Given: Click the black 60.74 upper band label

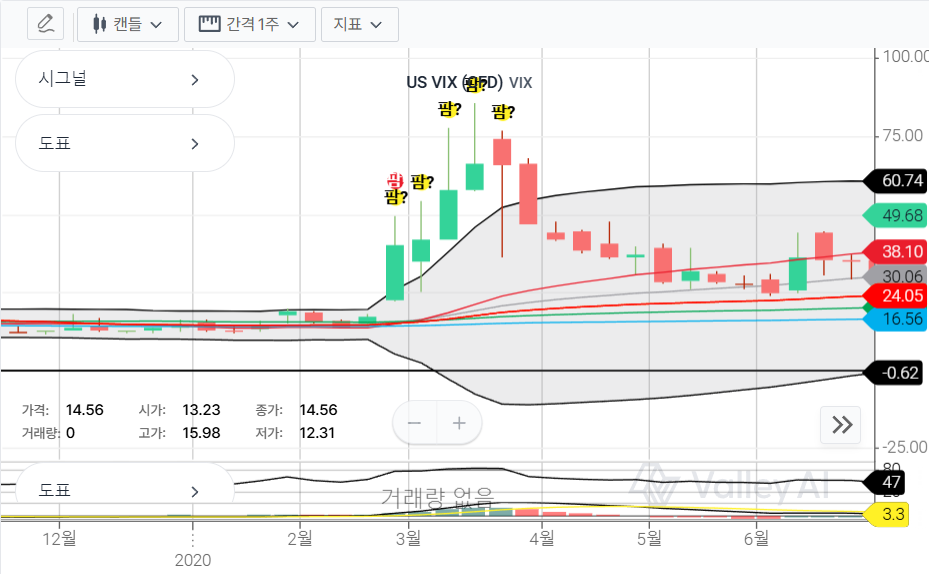Looking at the screenshot, I should point(896,181).
